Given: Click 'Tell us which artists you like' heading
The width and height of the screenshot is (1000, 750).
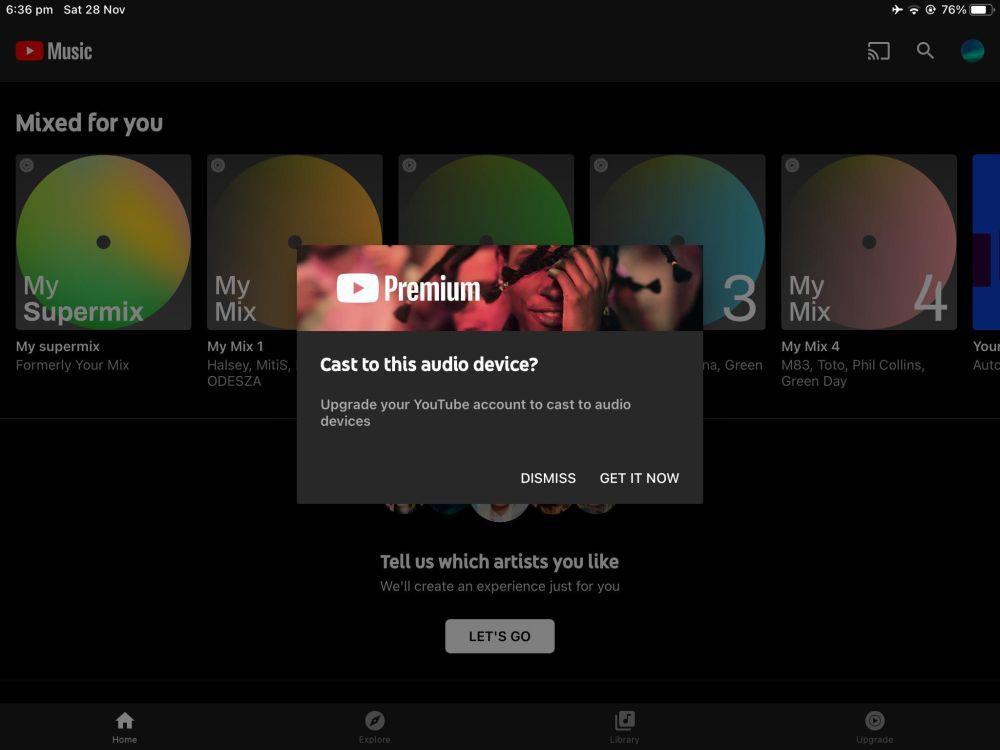Looking at the screenshot, I should coord(499,562).
